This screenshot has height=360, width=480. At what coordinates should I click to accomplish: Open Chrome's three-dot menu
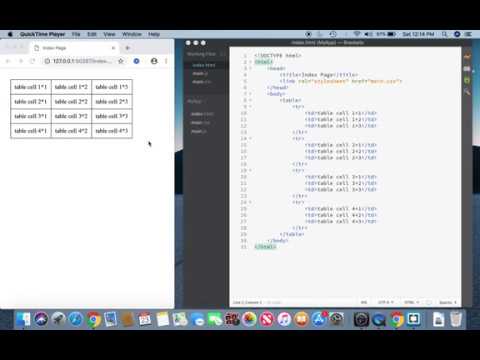166,61
